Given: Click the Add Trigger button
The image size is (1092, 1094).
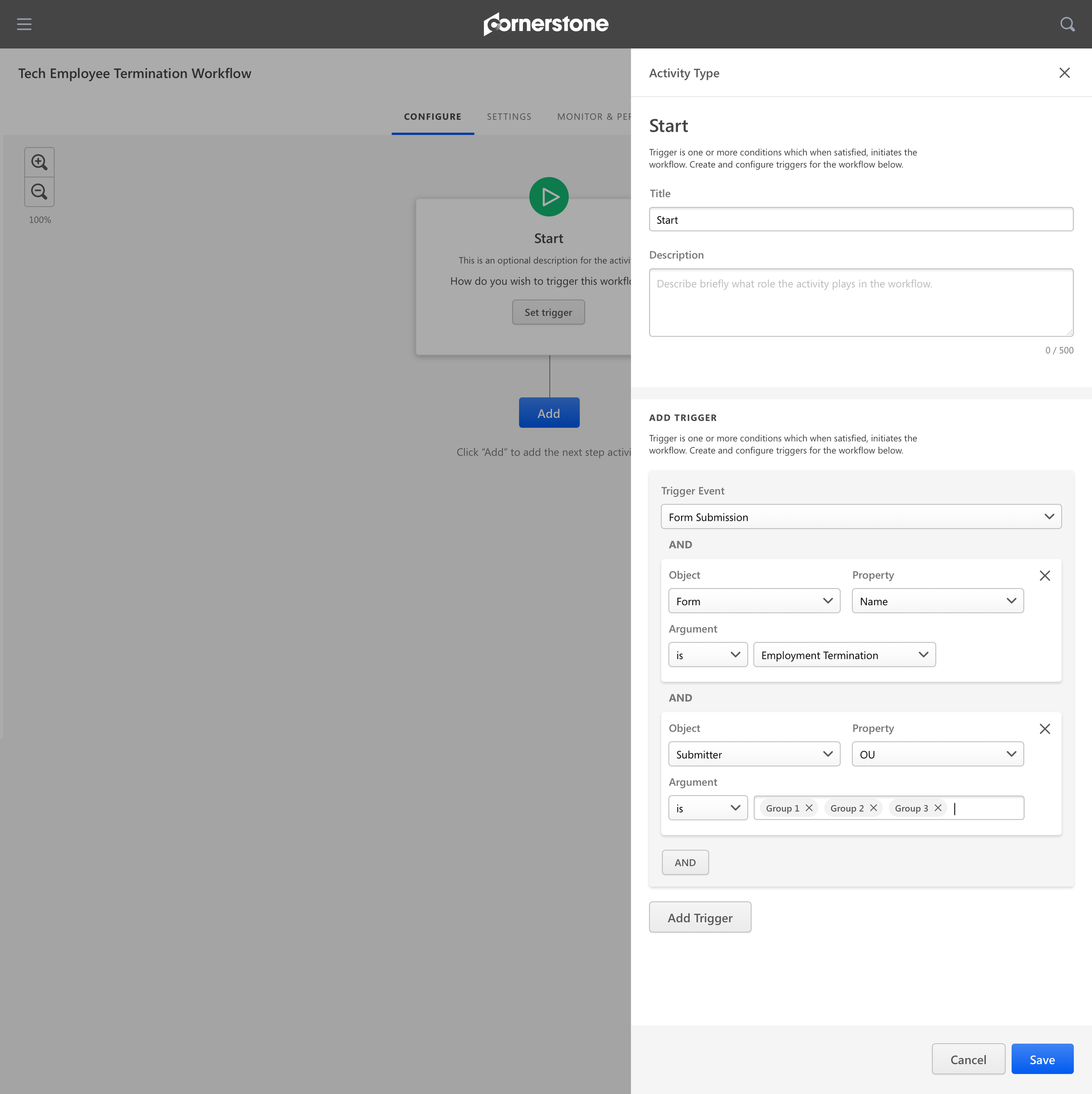Looking at the screenshot, I should point(699,917).
